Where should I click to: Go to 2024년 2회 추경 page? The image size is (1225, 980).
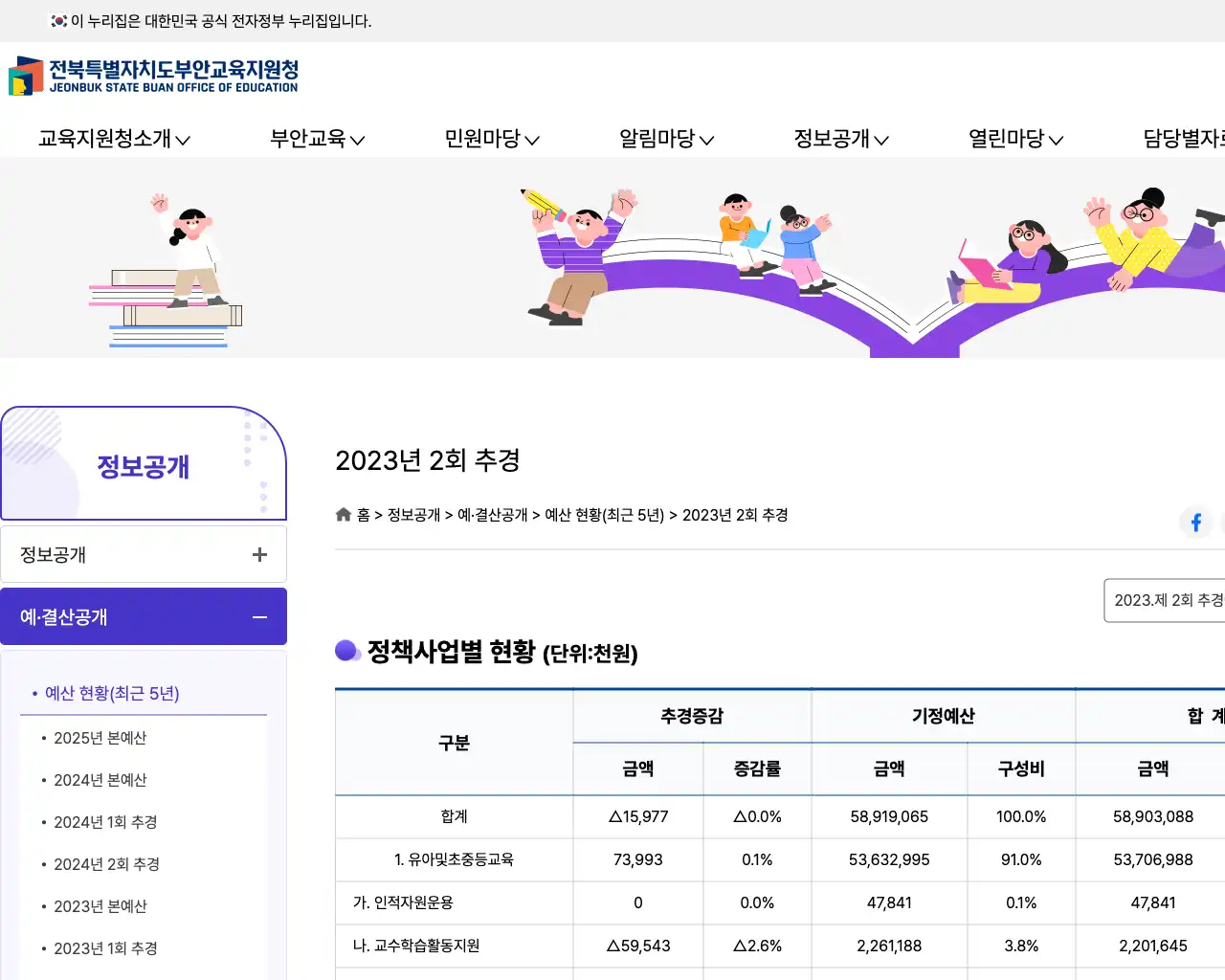coord(106,864)
